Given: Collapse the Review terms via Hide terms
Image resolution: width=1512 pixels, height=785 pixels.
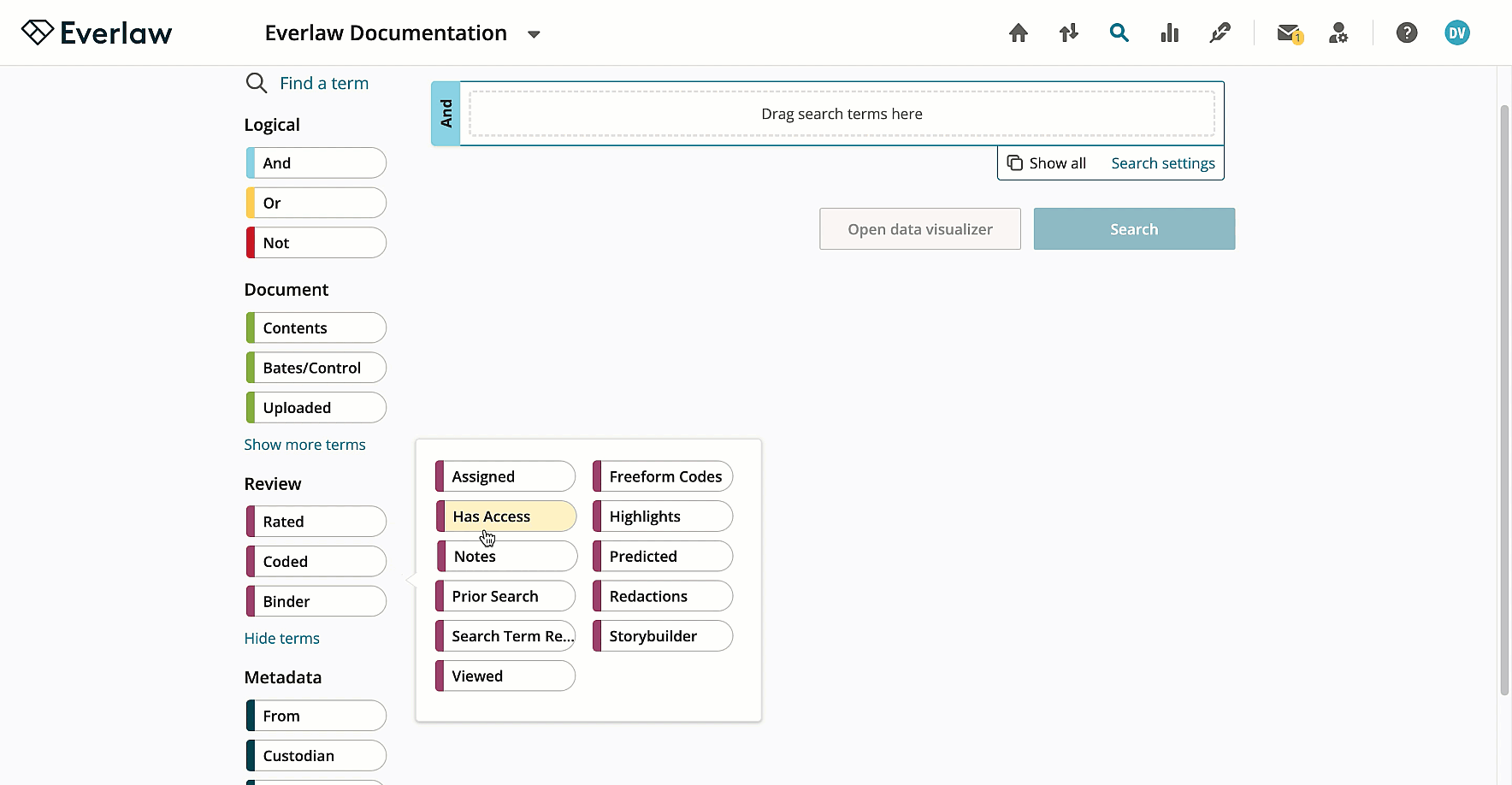Looking at the screenshot, I should point(281,638).
